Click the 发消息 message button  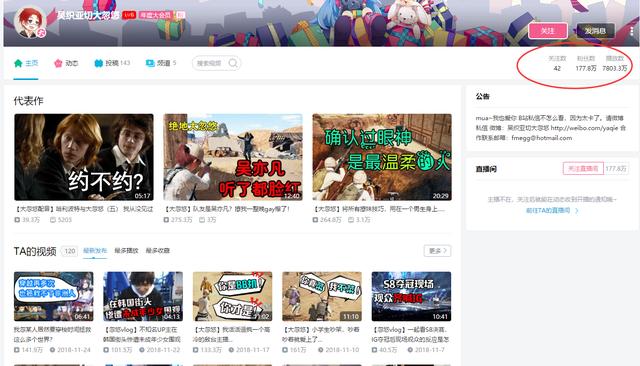point(595,31)
